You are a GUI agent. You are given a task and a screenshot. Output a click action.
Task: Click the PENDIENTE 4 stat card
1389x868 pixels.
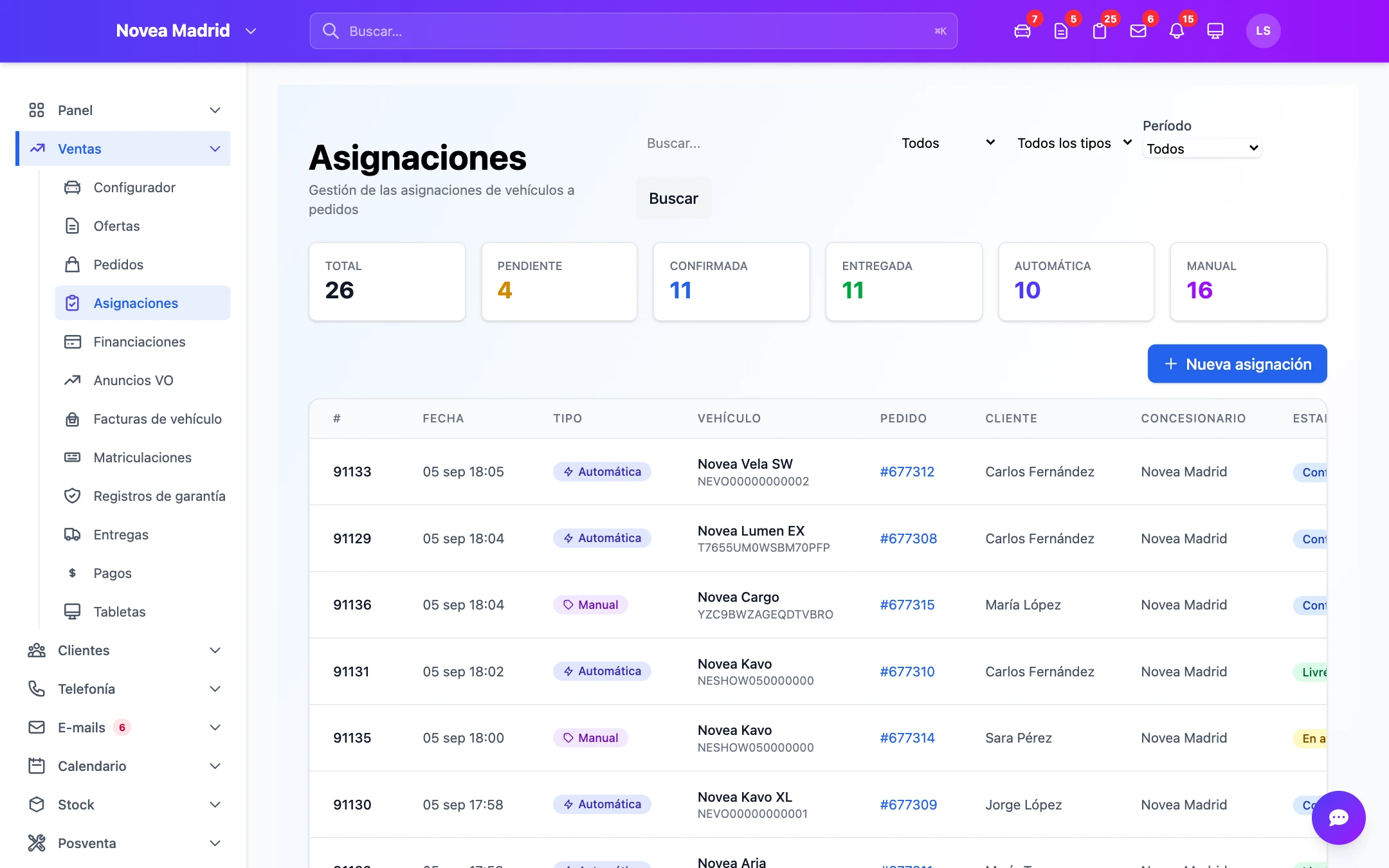(559, 282)
